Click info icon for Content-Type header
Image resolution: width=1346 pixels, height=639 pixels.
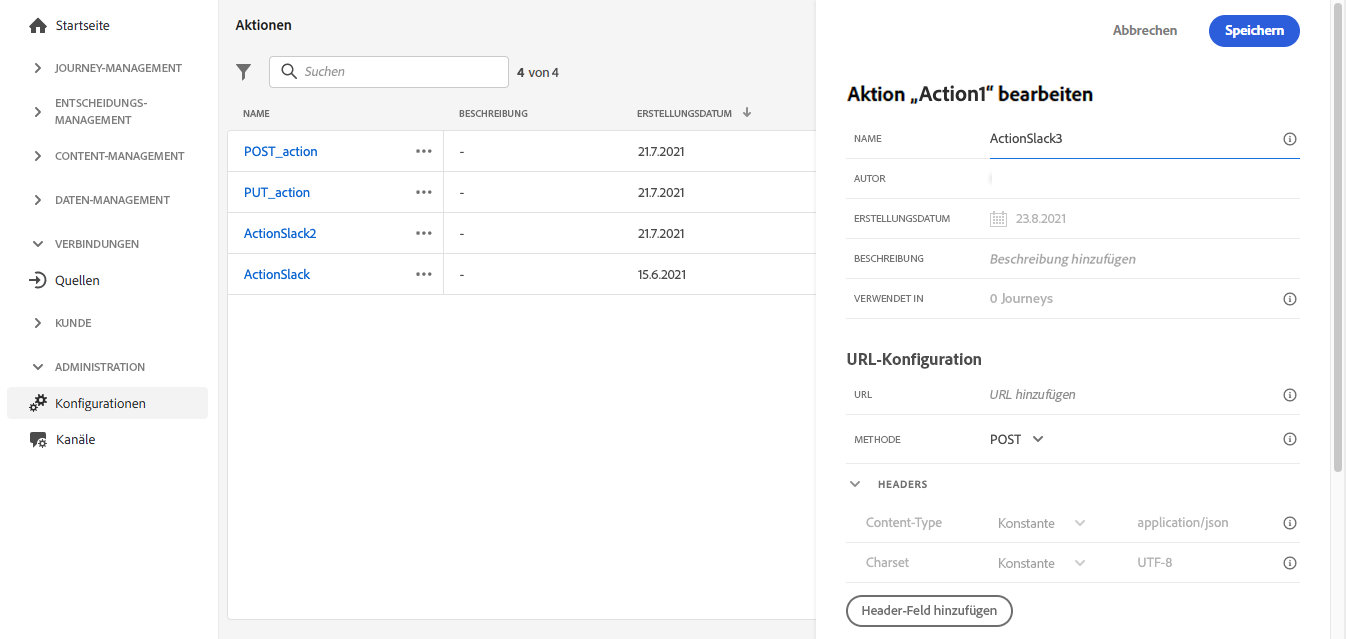[x=1289, y=523]
